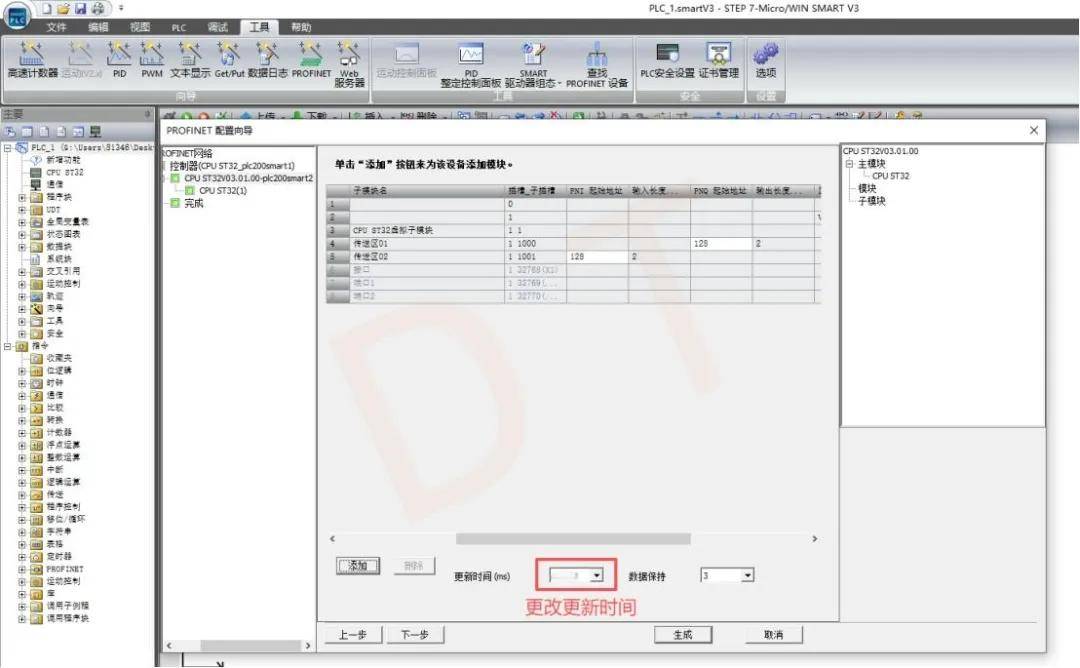Viewport: 1080px width, 668px height.
Task: Open the 更新时间 (ms) dropdown
Action: pos(596,575)
